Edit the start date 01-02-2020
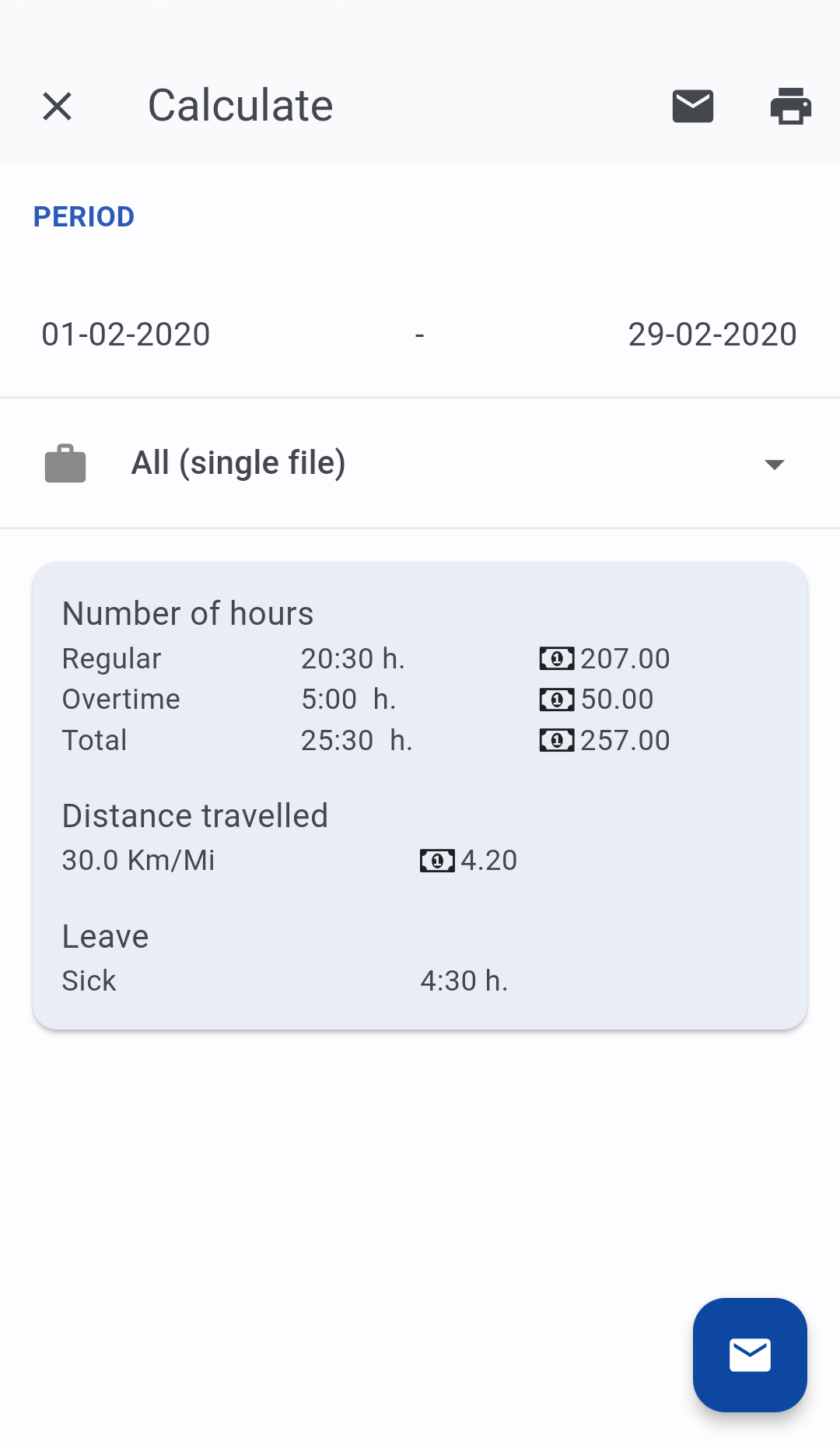Image resolution: width=840 pixels, height=1445 pixels. [126, 335]
